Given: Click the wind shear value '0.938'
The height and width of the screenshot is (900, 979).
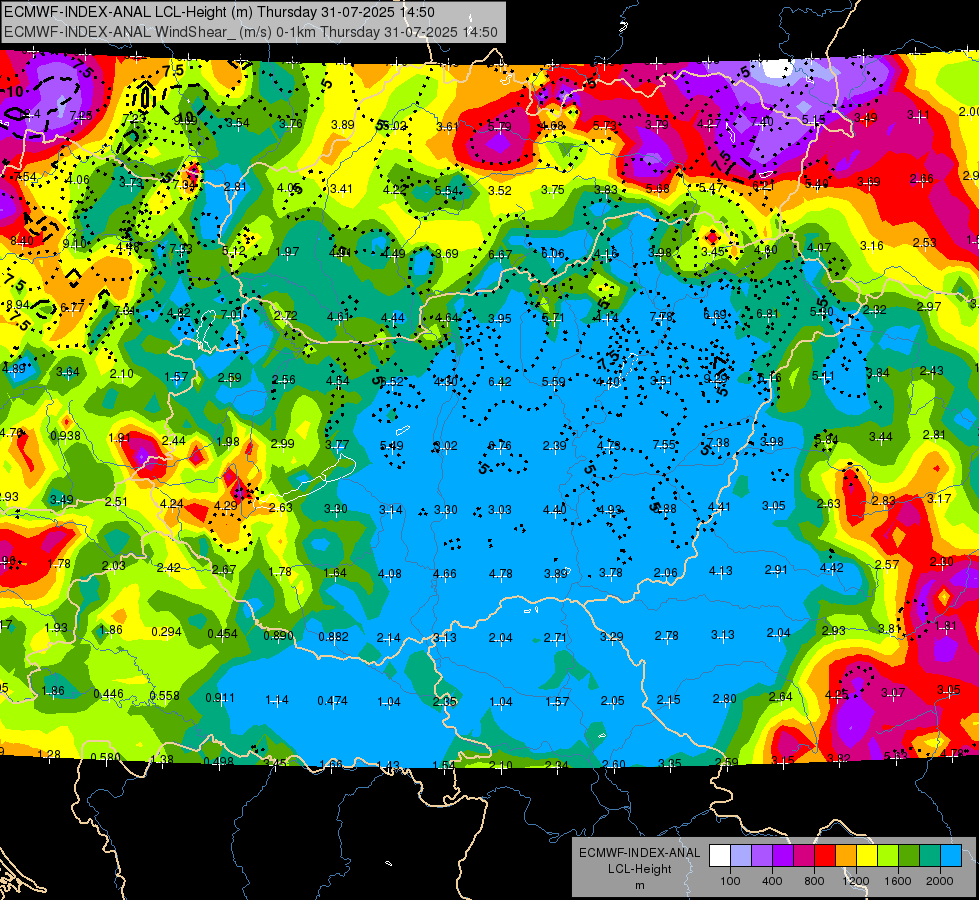Looking at the screenshot, I should pyautogui.click(x=66, y=435).
